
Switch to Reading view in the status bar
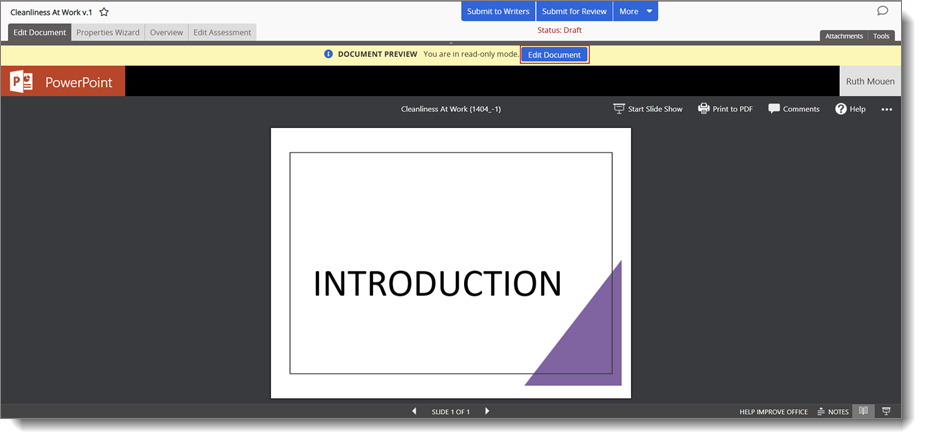(x=863, y=411)
